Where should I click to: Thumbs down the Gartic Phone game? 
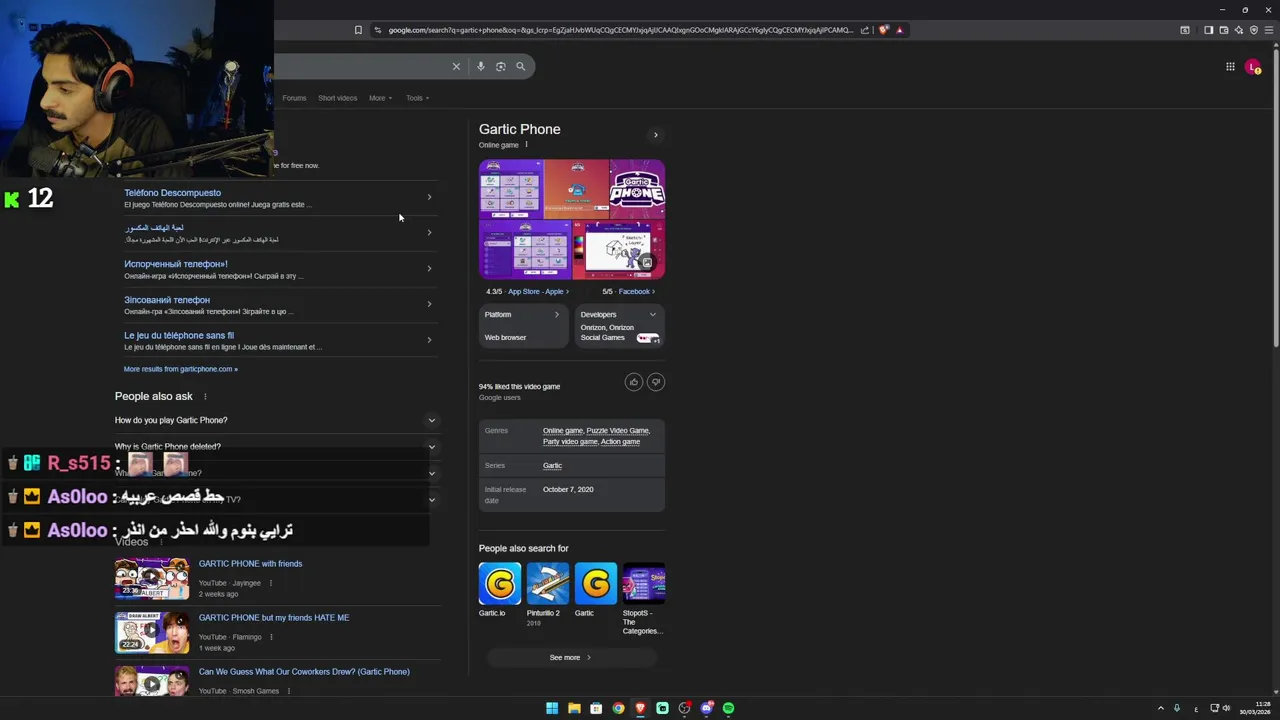click(x=656, y=381)
